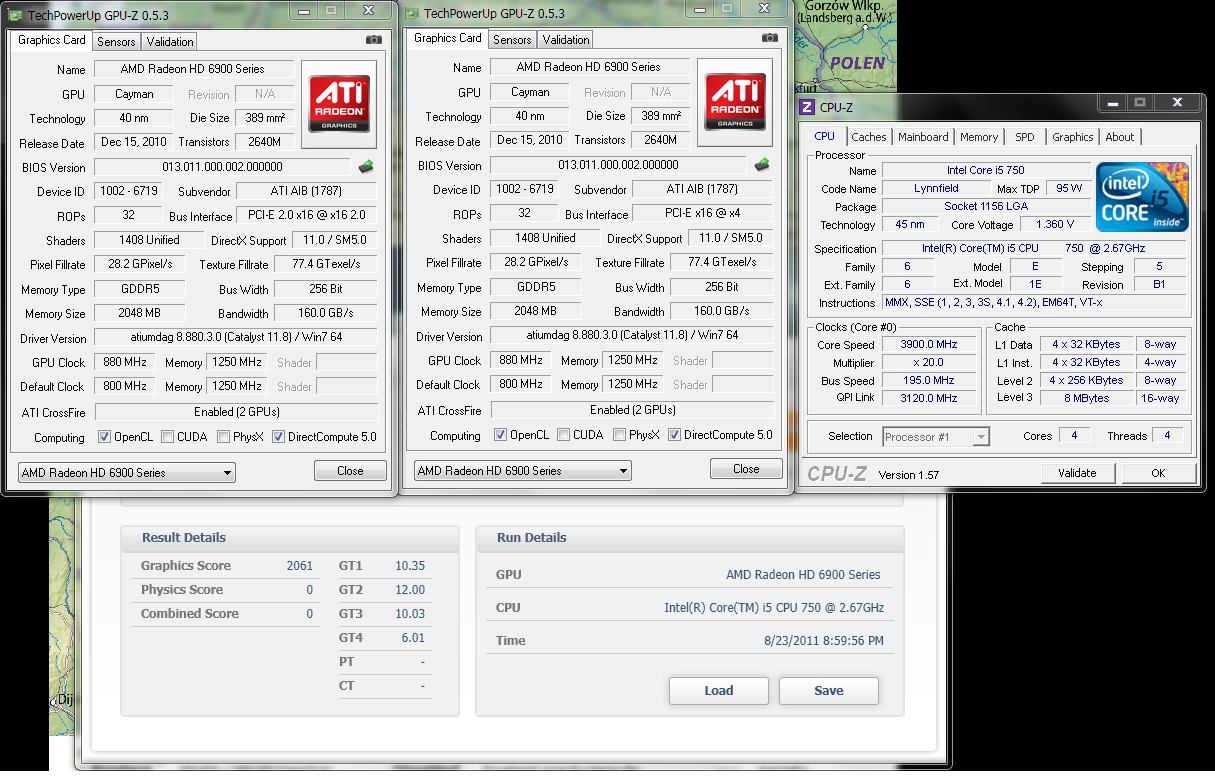
Task: Click Combined Score row in Result Details
Action: pos(227,614)
